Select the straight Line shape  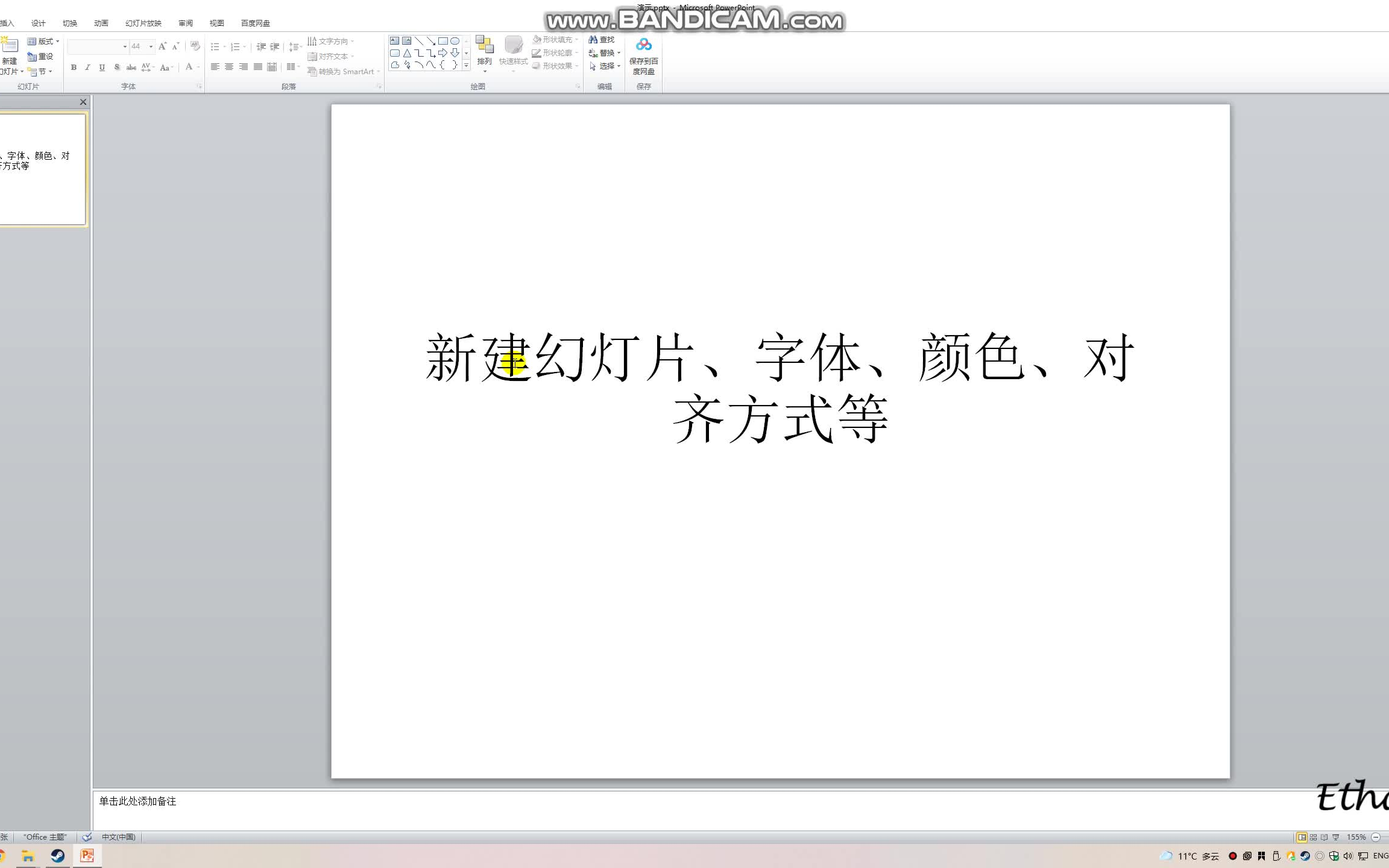(418, 41)
